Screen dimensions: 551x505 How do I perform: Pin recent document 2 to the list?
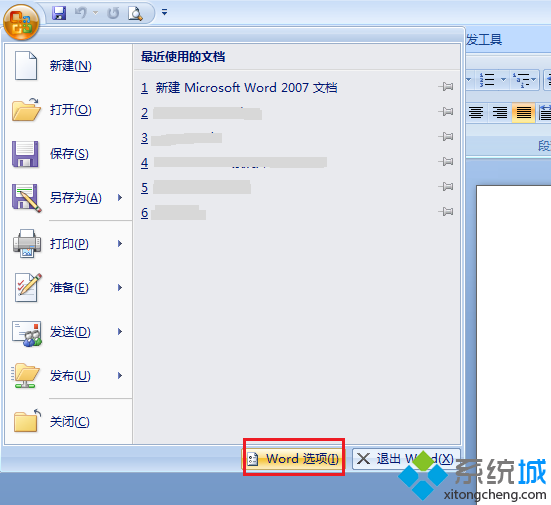[x=446, y=112]
